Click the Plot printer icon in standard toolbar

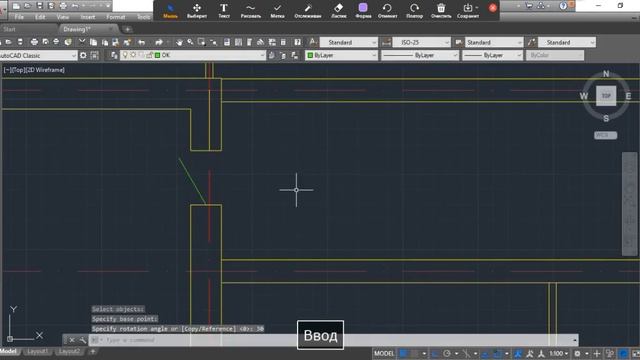click(x=34, y=42)
